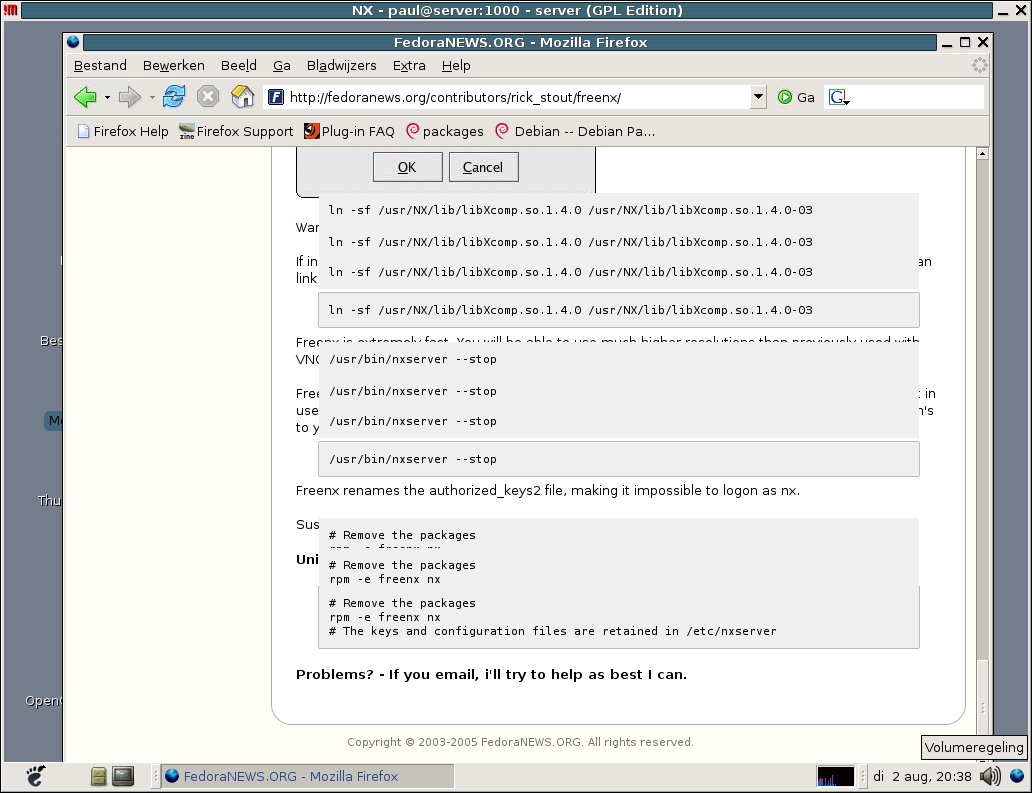This screenshot has height=793, width=1032.
Task: Open the Forward button history dropdown
Action: click(152, 97)
